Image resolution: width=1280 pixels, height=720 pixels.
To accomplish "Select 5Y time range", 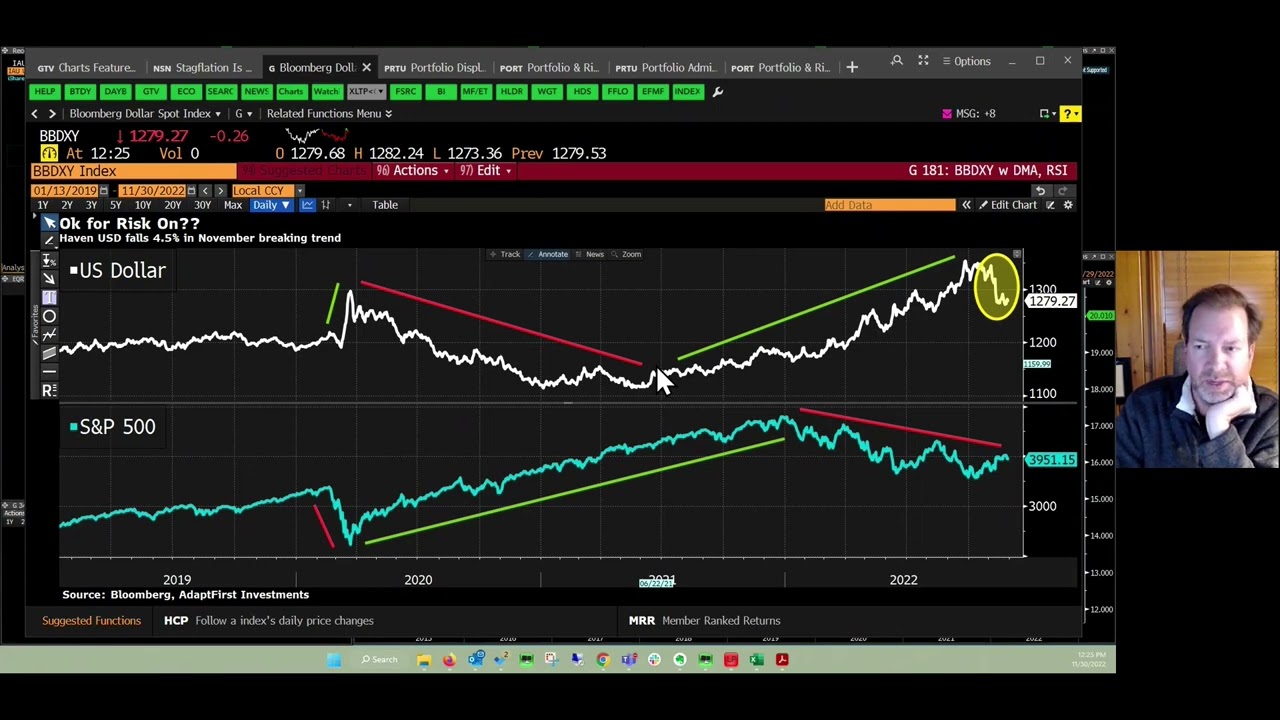I will (x=115, y=205).
